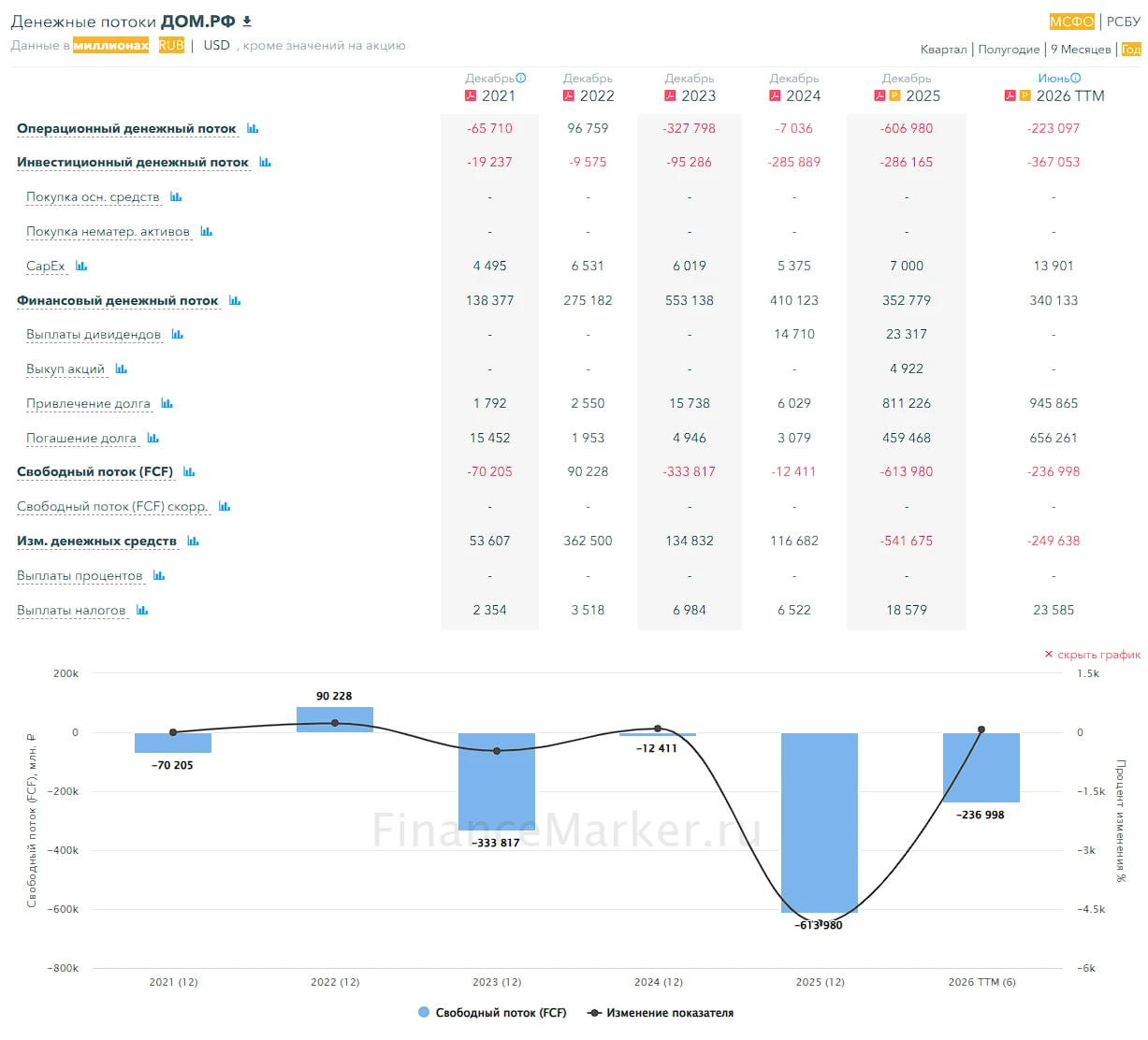
Task: Switch to the 9 Месяцев period view
Action: coord(1081,49)
